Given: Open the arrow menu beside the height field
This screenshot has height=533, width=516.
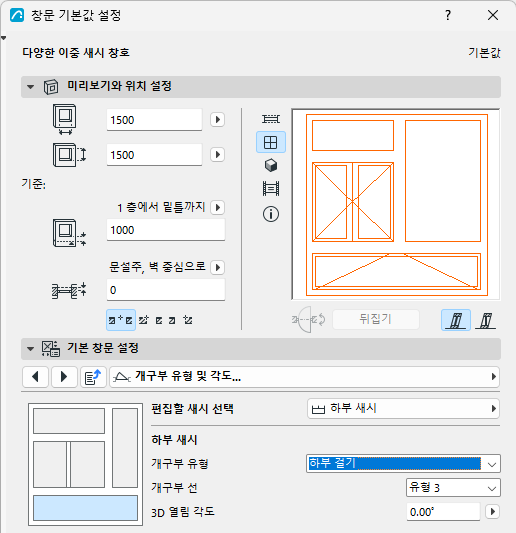Looking at the screenshot, I should coord(218,155).
